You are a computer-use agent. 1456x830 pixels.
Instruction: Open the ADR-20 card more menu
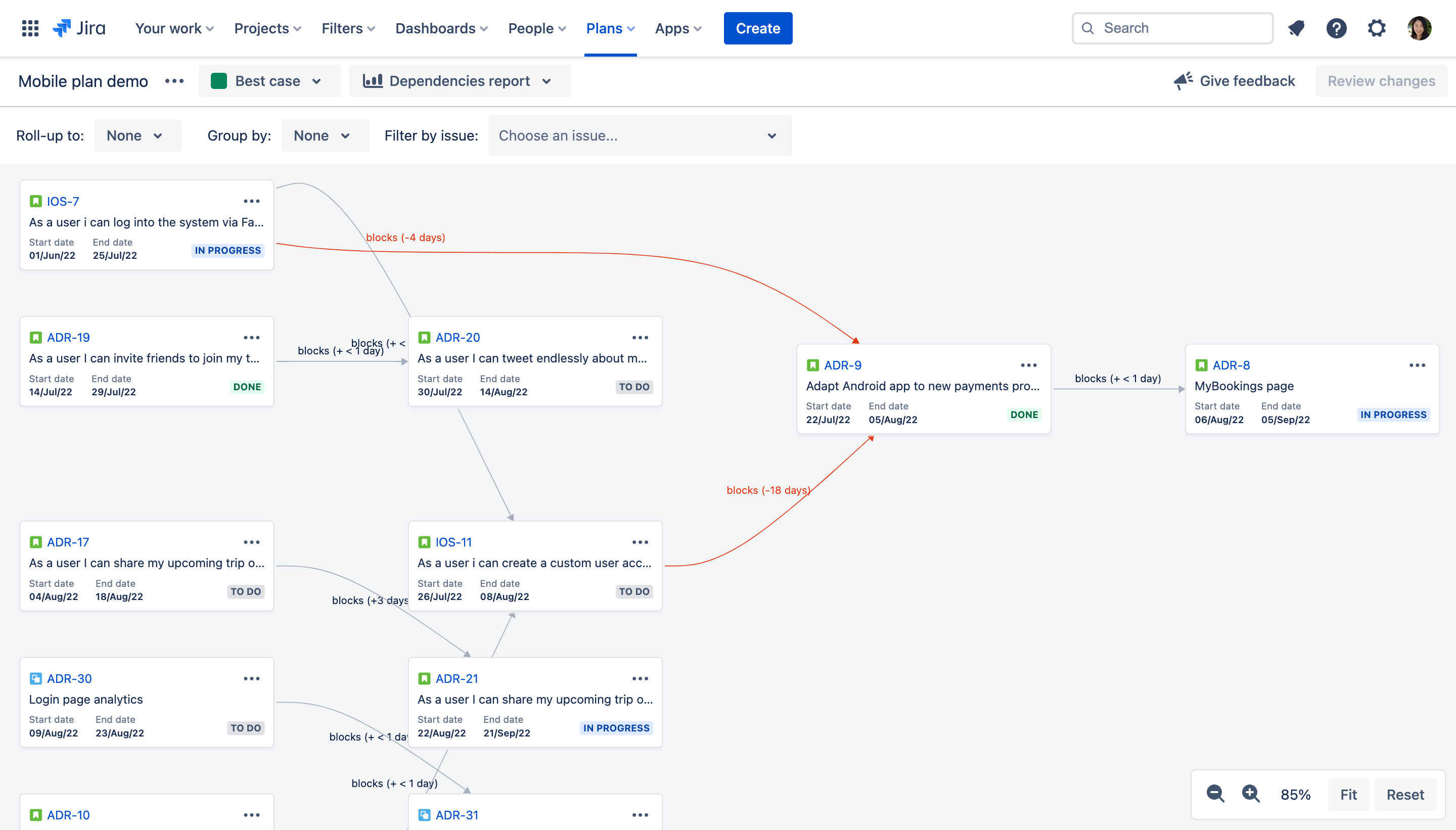[640, 338]
